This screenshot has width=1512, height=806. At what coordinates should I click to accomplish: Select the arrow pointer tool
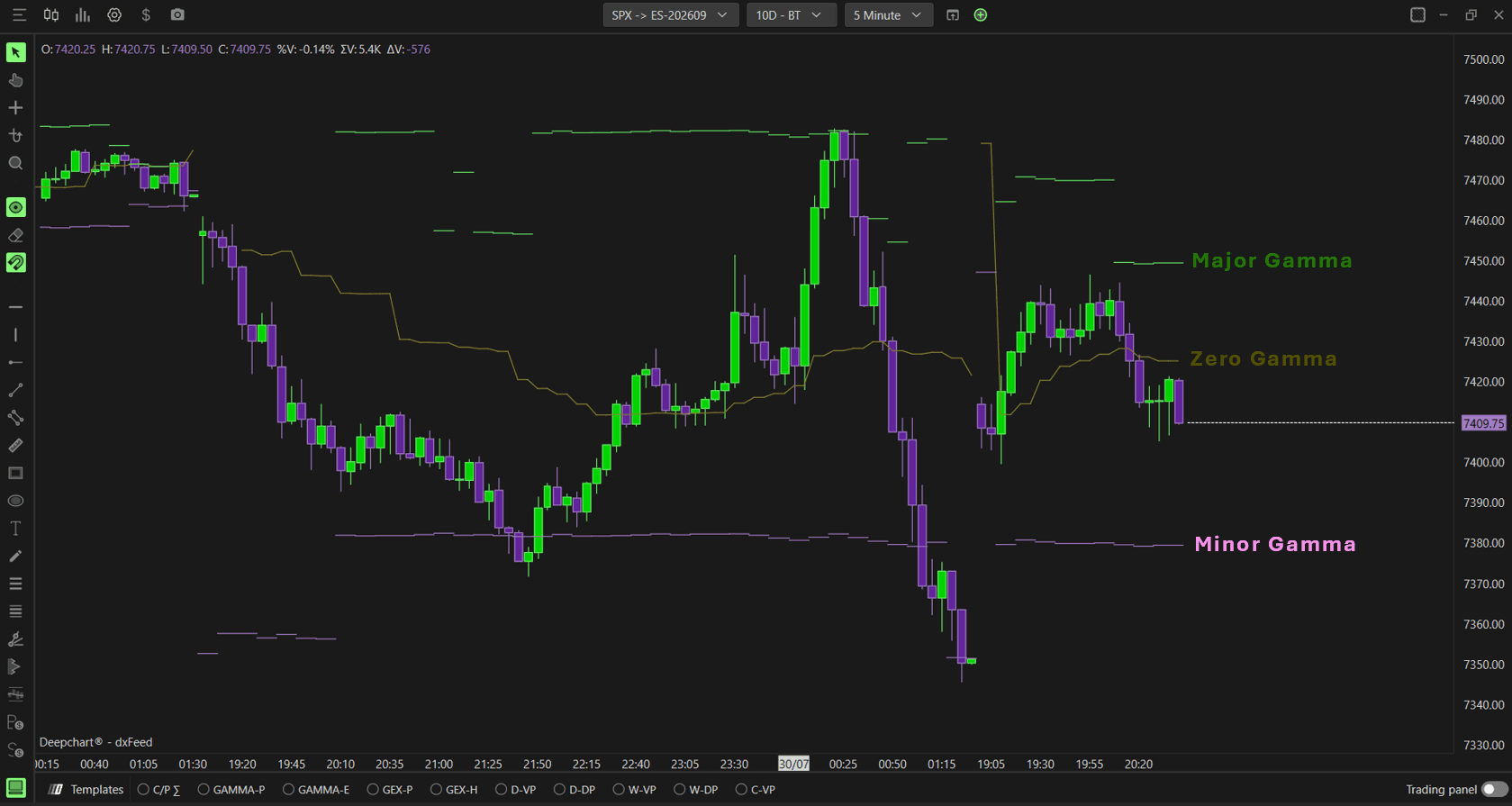click(x=15, y=52)
